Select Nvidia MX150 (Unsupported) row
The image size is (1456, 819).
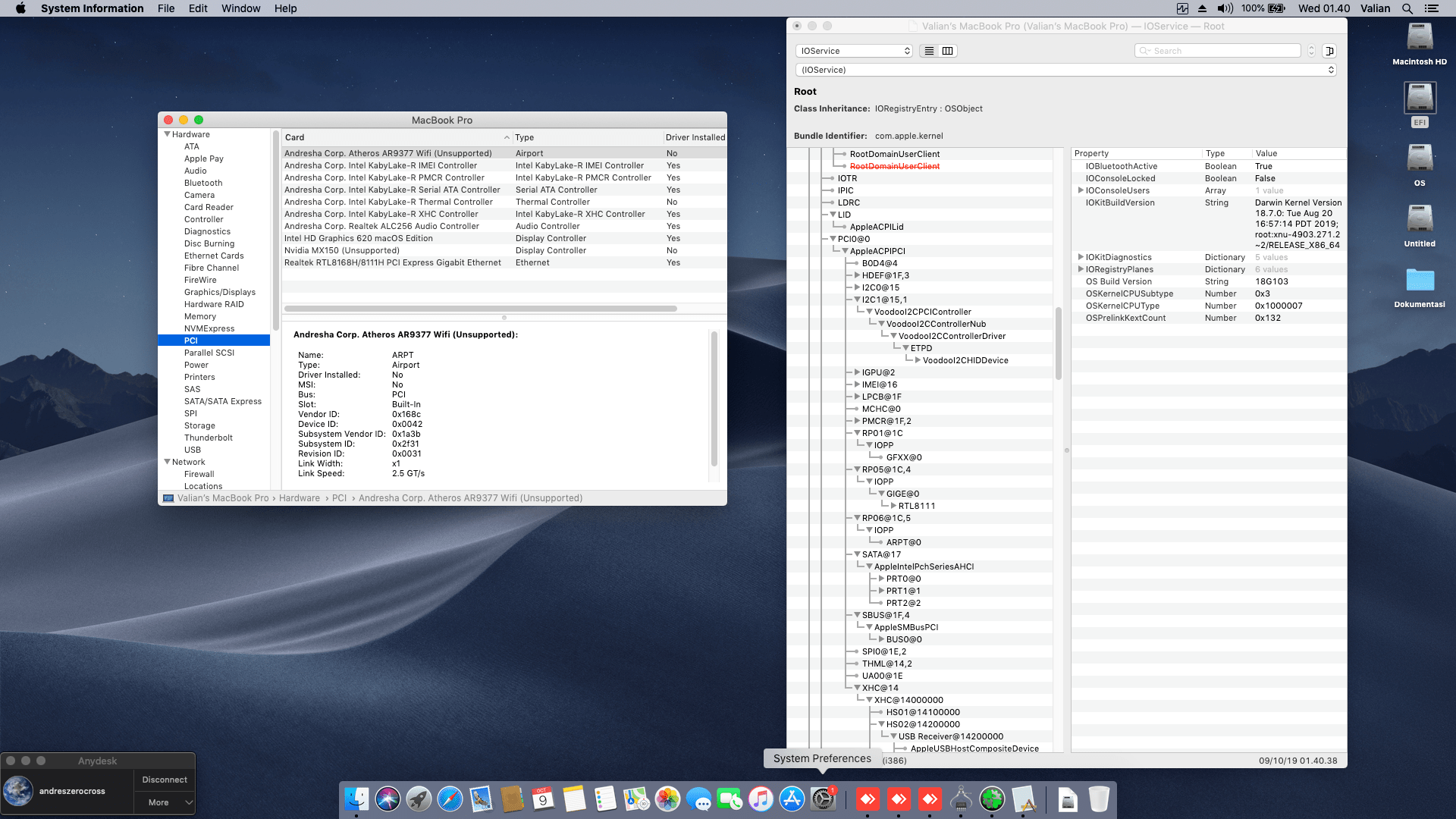(504, 250)
